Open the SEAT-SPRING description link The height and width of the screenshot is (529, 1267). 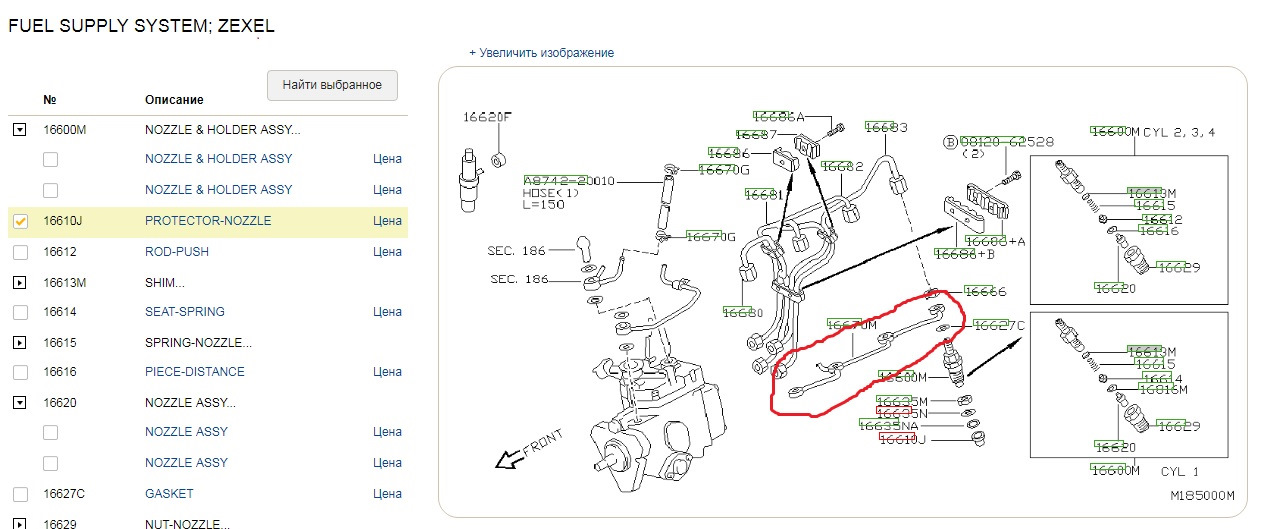[185, 312]
